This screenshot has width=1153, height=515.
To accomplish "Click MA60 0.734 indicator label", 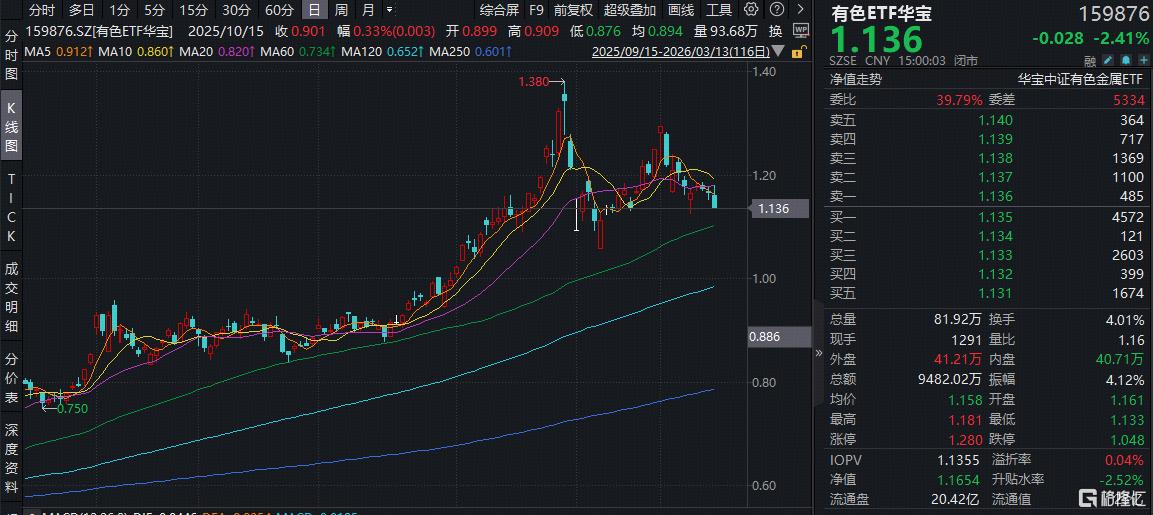I will 296,52.
